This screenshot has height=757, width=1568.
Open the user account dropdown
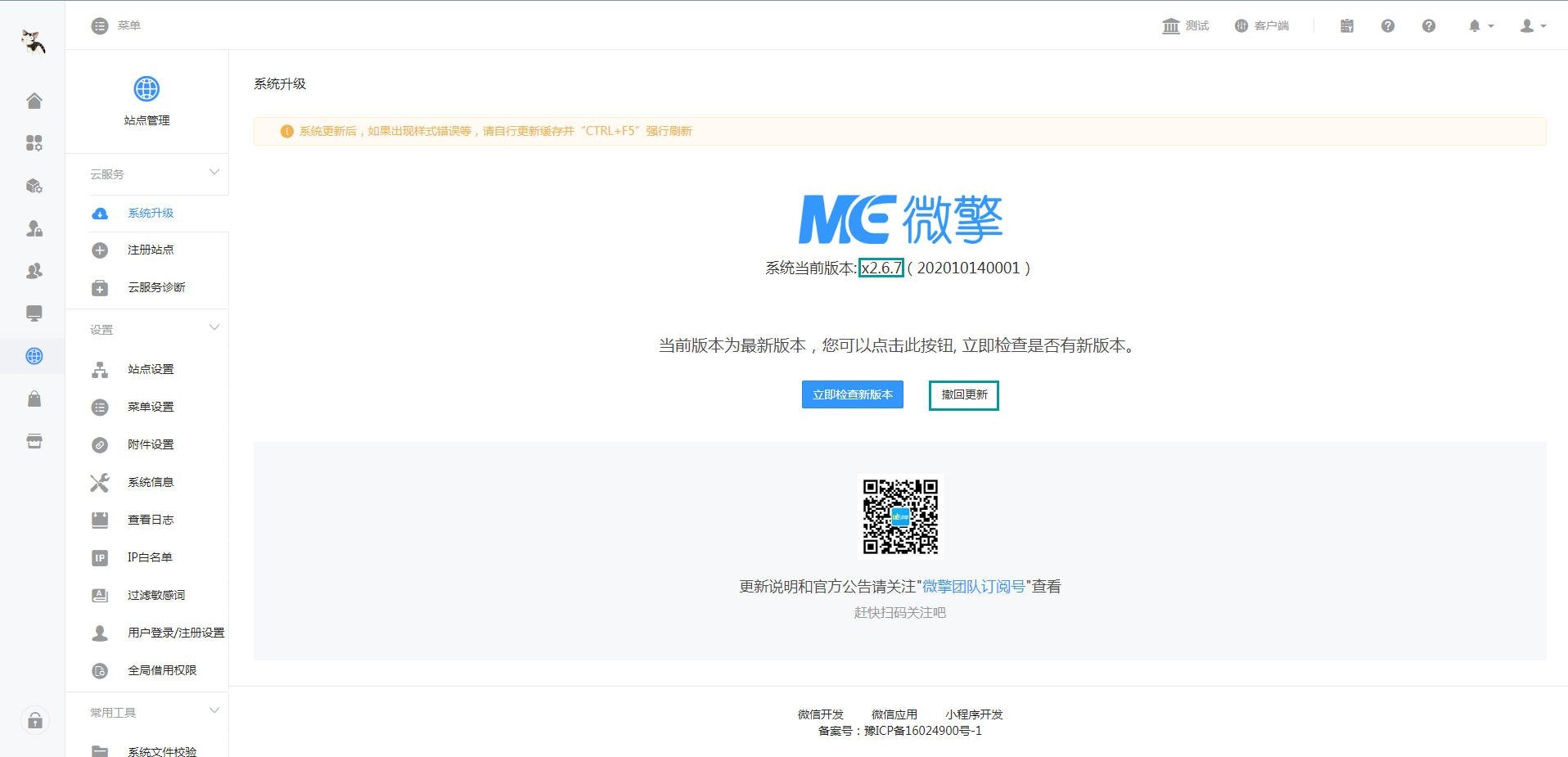pyautogui.click(x=1534, y=26)
